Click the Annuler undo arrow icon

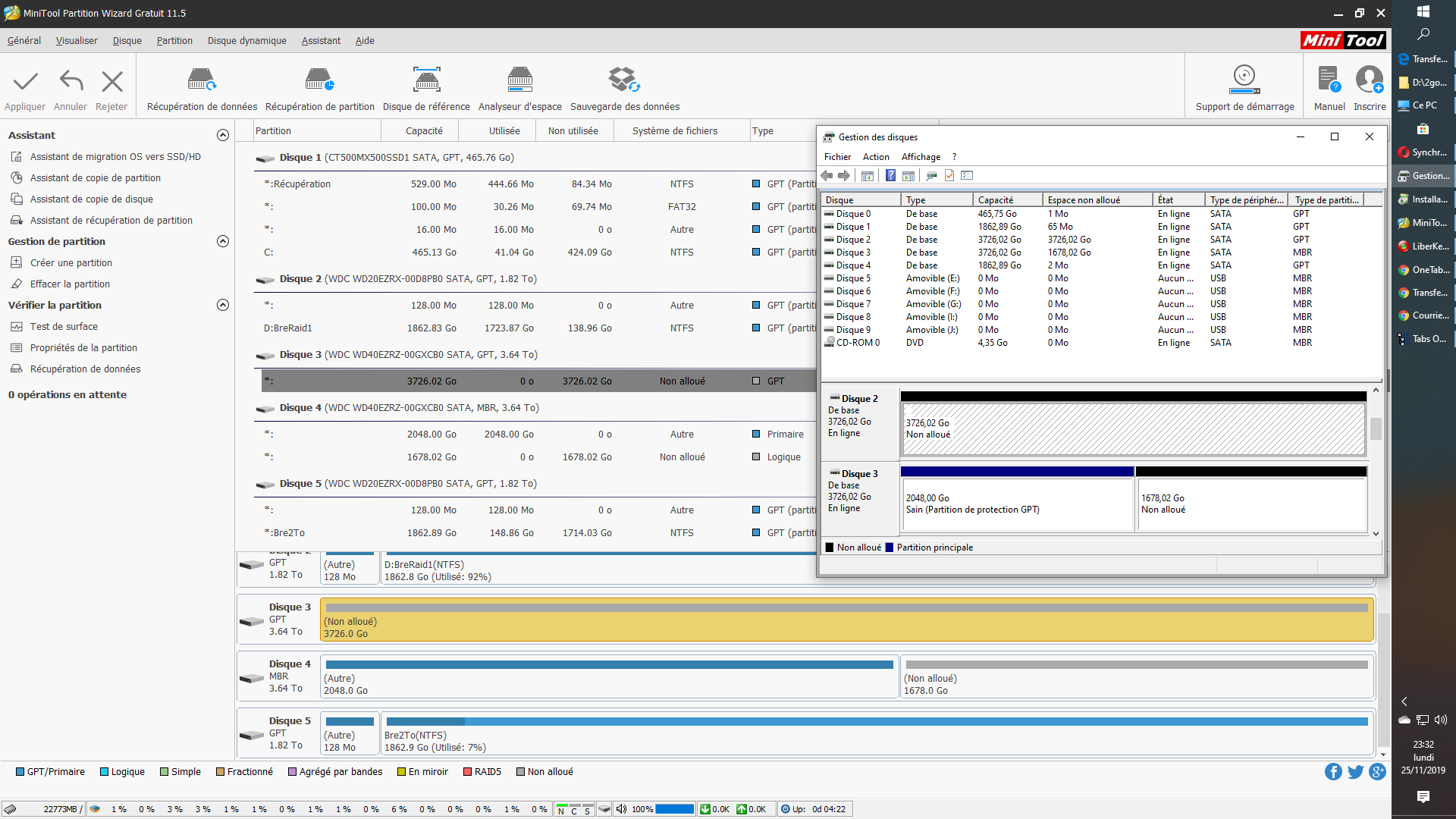(x=71, y=81)
